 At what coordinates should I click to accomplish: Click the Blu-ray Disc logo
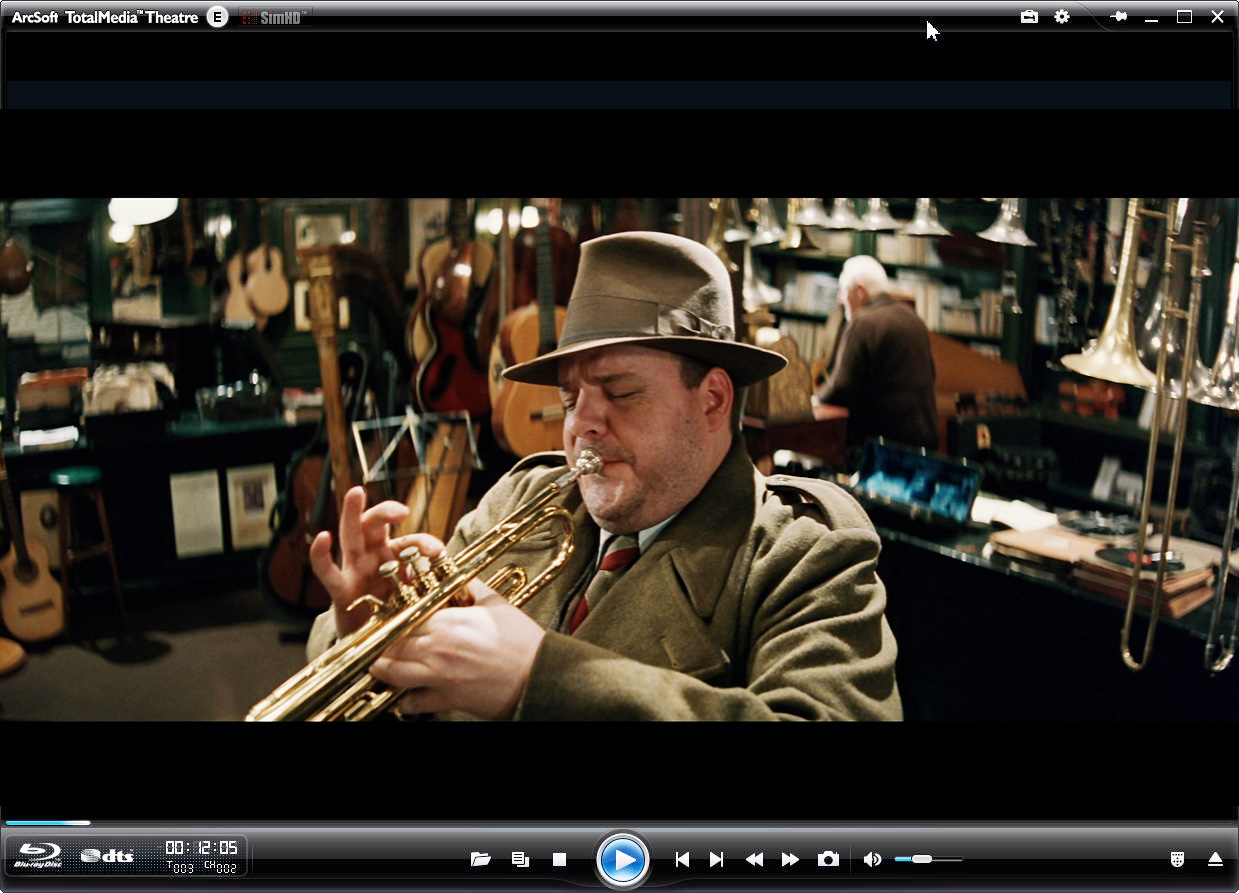pos(40,856)
